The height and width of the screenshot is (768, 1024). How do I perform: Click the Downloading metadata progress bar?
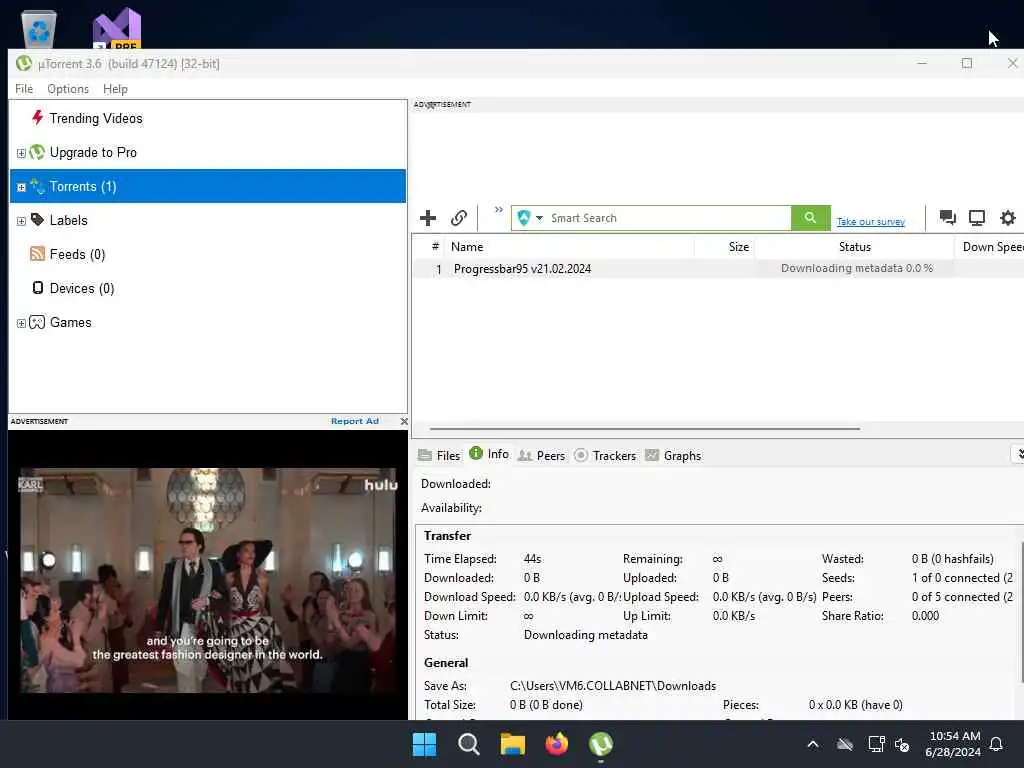tap(855, 268)
